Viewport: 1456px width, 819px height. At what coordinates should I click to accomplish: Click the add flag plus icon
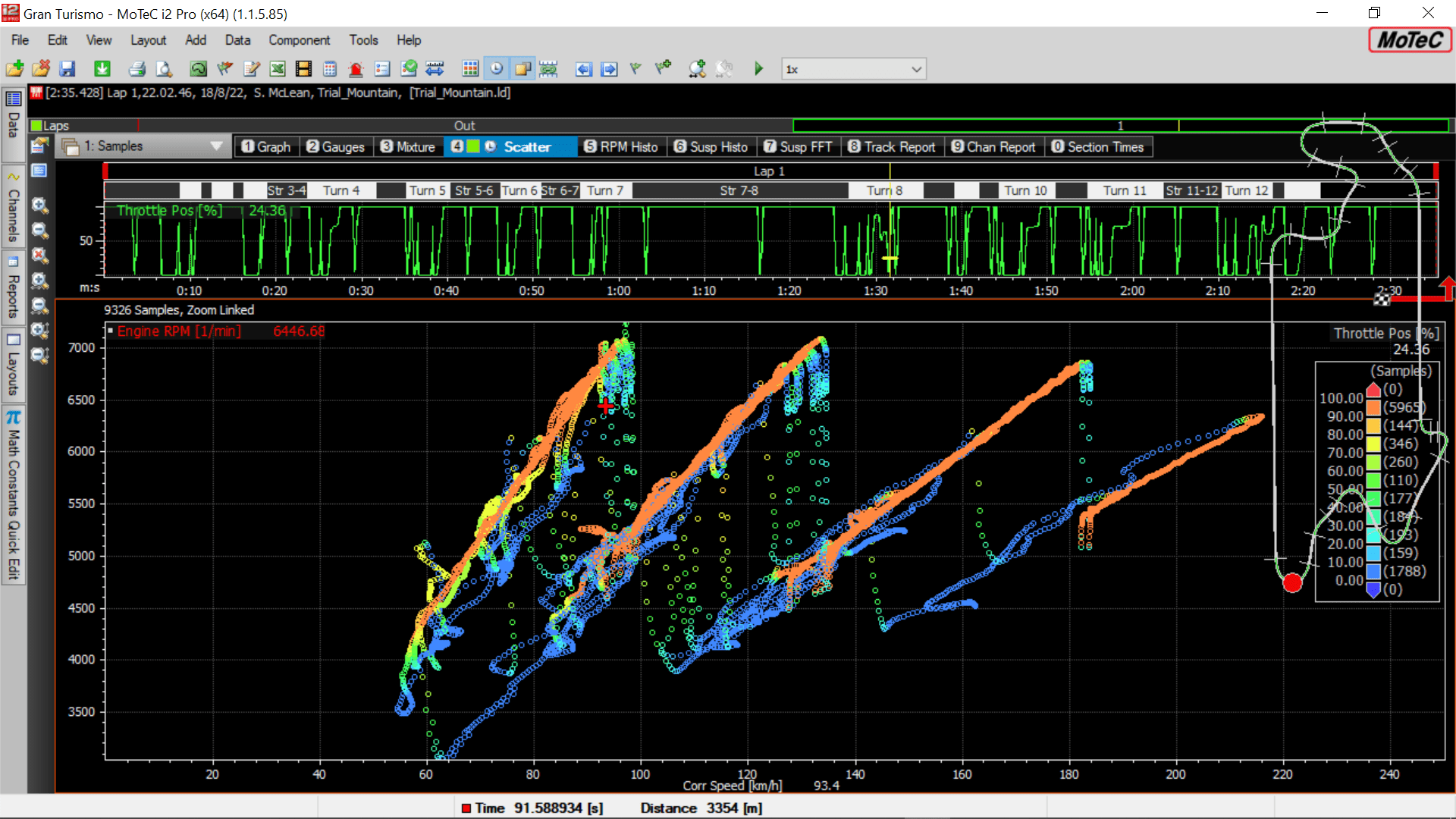tap(664, 69)
